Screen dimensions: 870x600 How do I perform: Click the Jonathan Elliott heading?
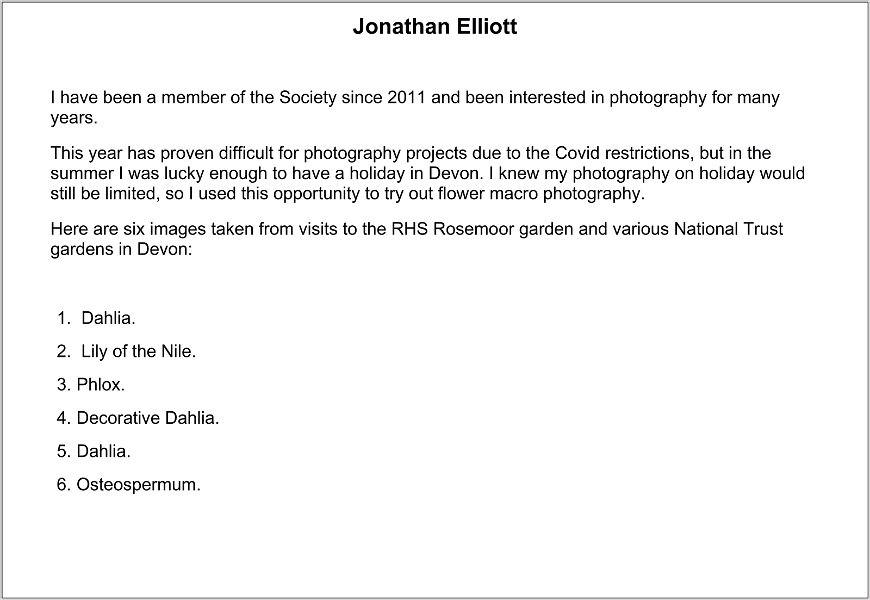[x=435, y=27]
